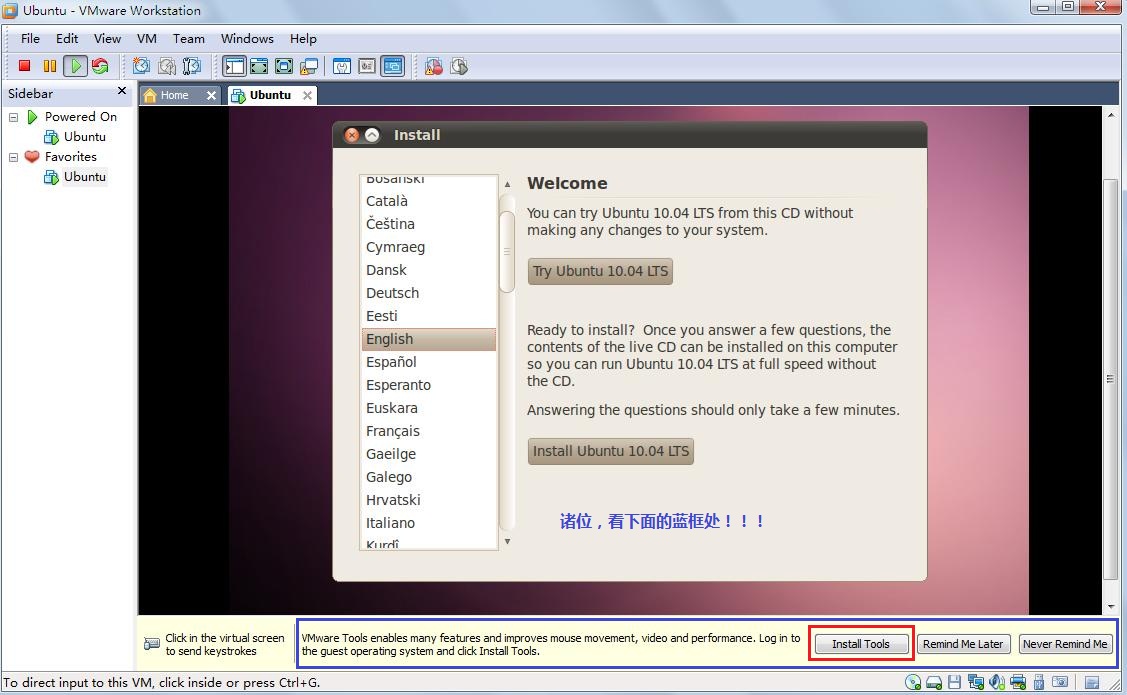Click VM console scroll down arrow
Image resolution: width=1127 pixels, height=695 pixels.
[1110, 607]
